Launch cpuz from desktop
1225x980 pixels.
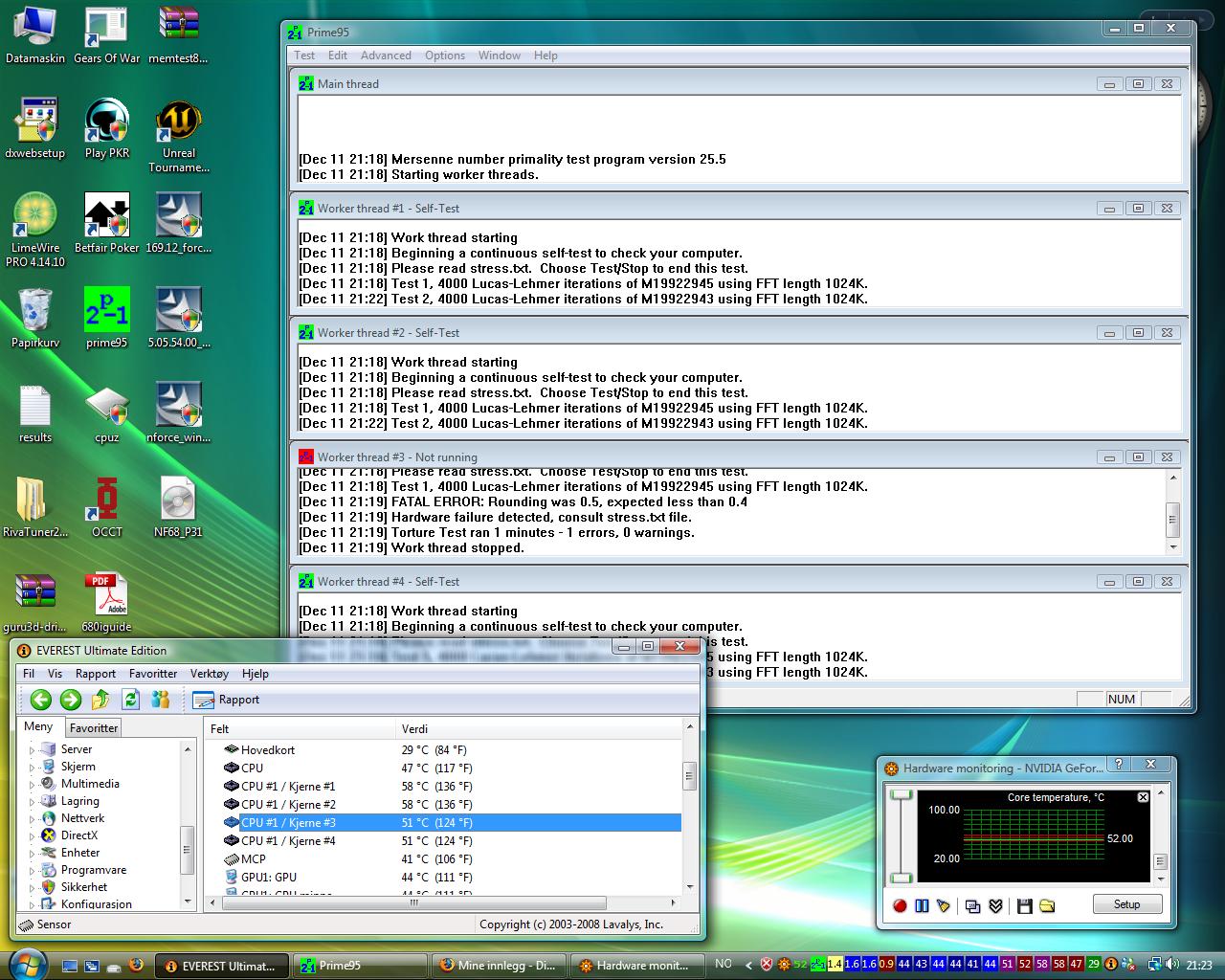tap(107, 413)
